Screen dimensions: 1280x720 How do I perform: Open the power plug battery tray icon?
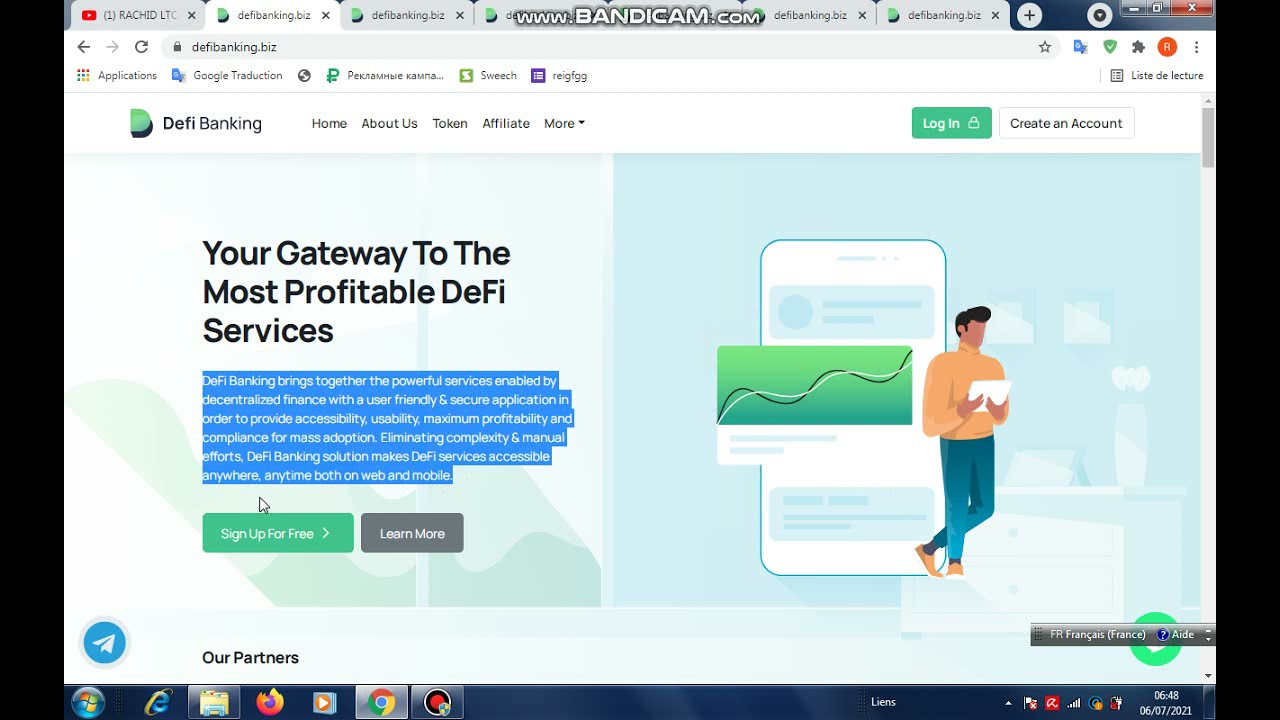(1117, 702)
